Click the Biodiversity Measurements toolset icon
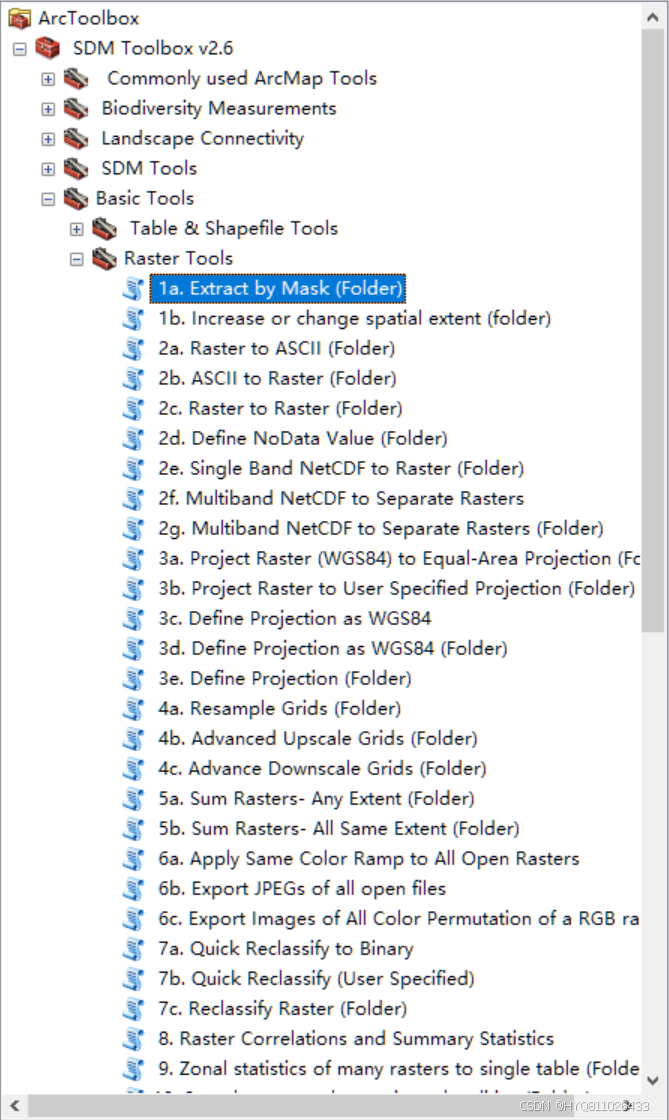Image resolution: width=669 pixels, height=1120 pixels. 76,108
